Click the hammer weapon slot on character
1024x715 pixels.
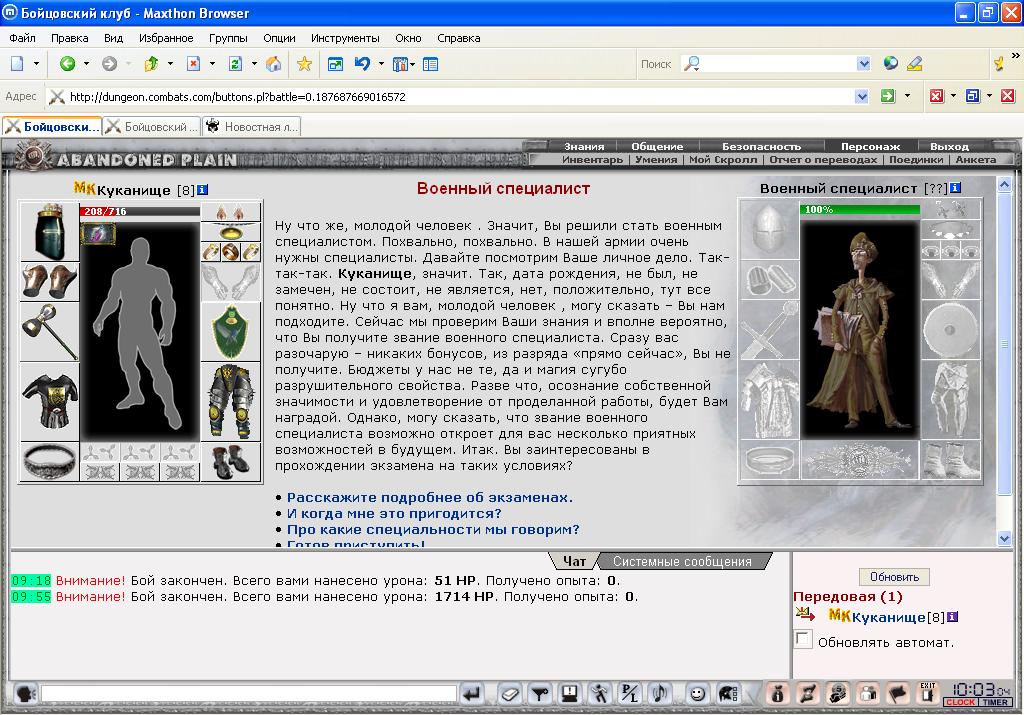pyautogui.click(x=50, y=332)
